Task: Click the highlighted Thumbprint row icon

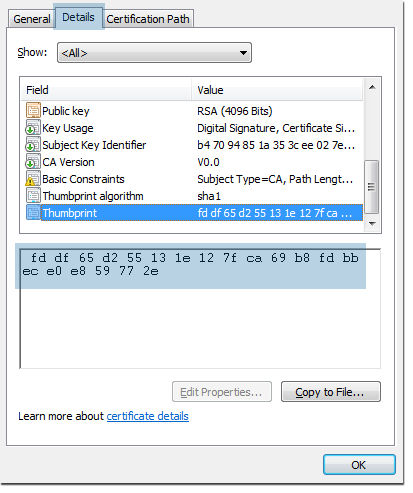Action: [x=33, y=213]
